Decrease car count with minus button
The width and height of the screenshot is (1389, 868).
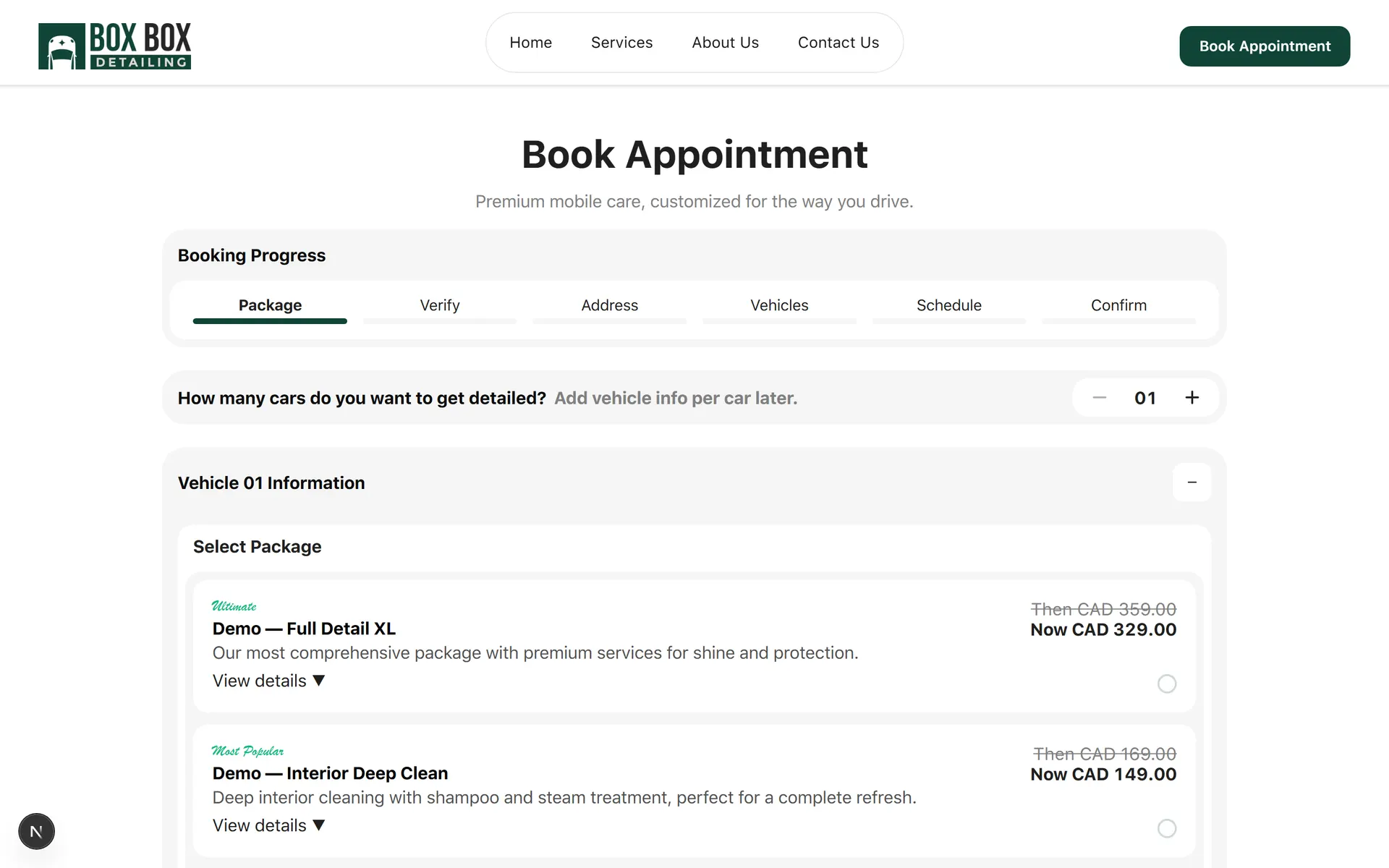pyautogui.click(x=1099, y=398)
